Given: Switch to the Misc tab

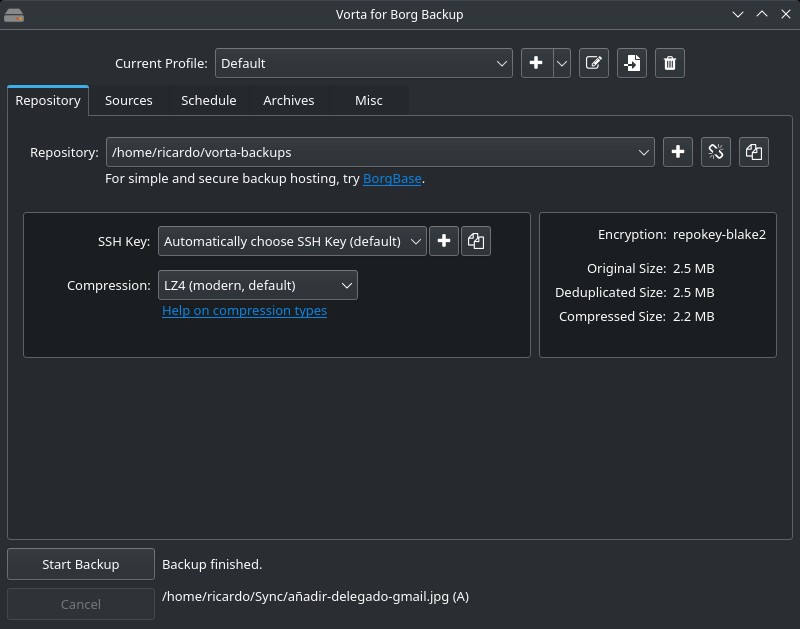Looking at the screenshot, I should (x=368, y=100).
